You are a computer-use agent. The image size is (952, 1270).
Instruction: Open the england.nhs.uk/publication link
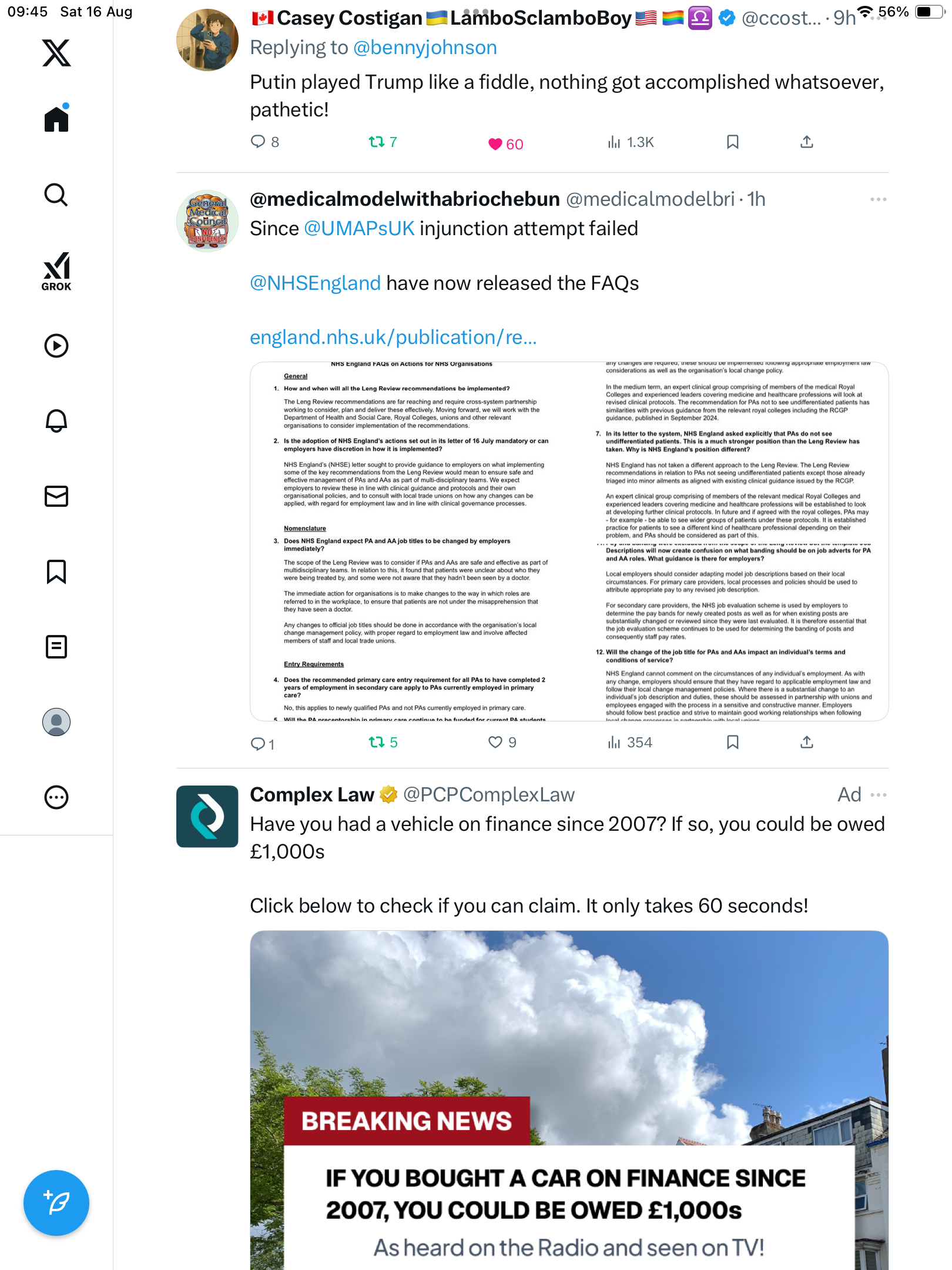(x=393, y=337)
